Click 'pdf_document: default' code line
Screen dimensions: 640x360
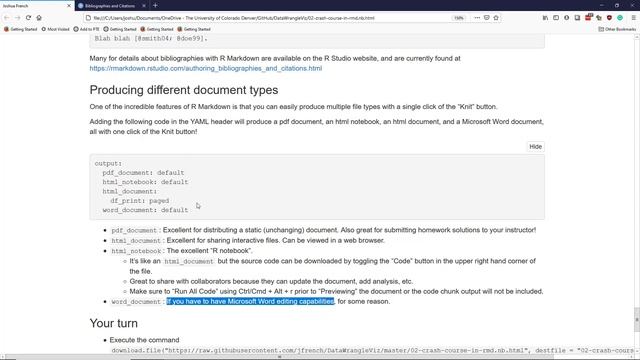click(x=143, y=173)
